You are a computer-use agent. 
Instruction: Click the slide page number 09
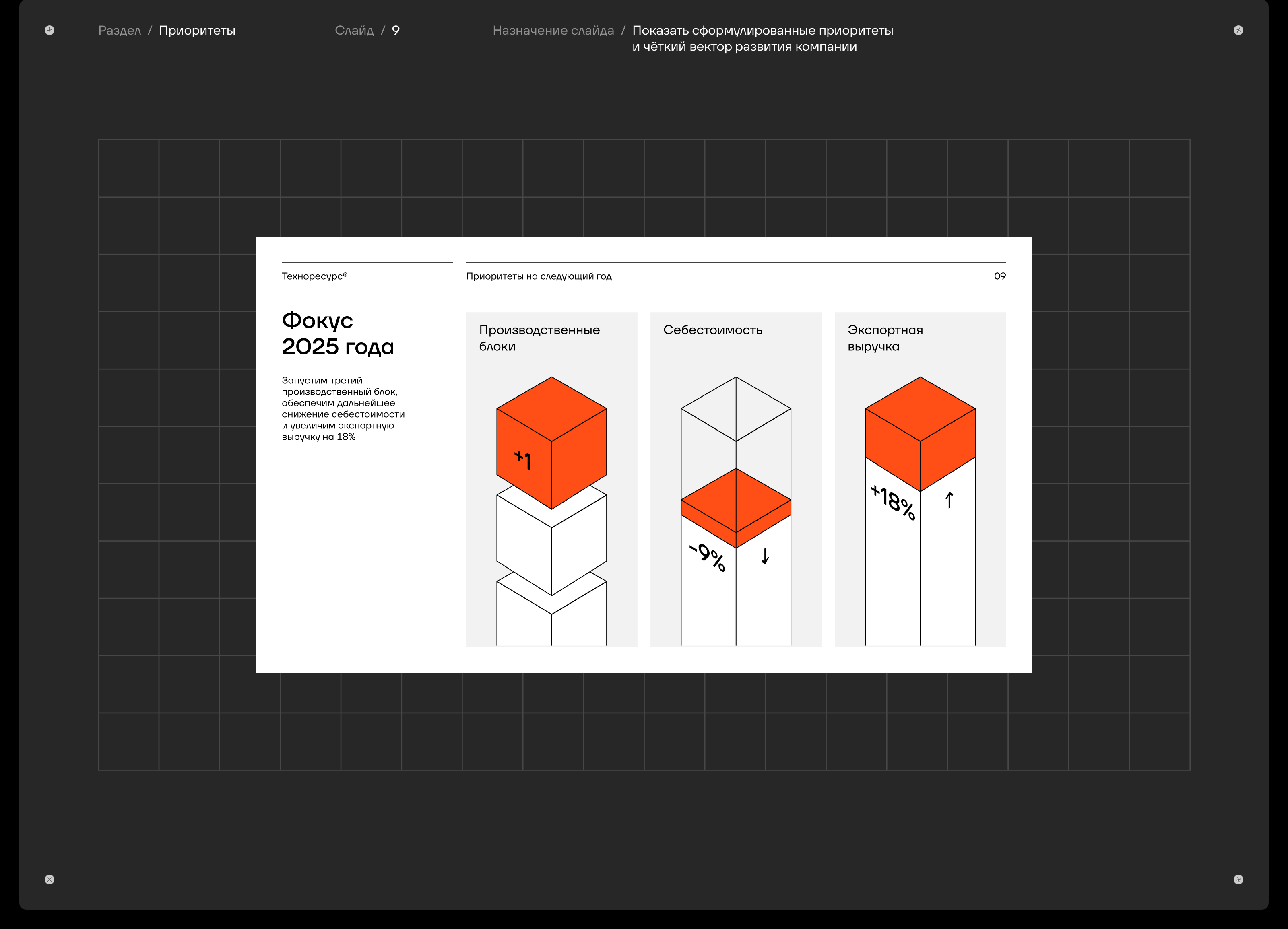[x=999, y=276]
